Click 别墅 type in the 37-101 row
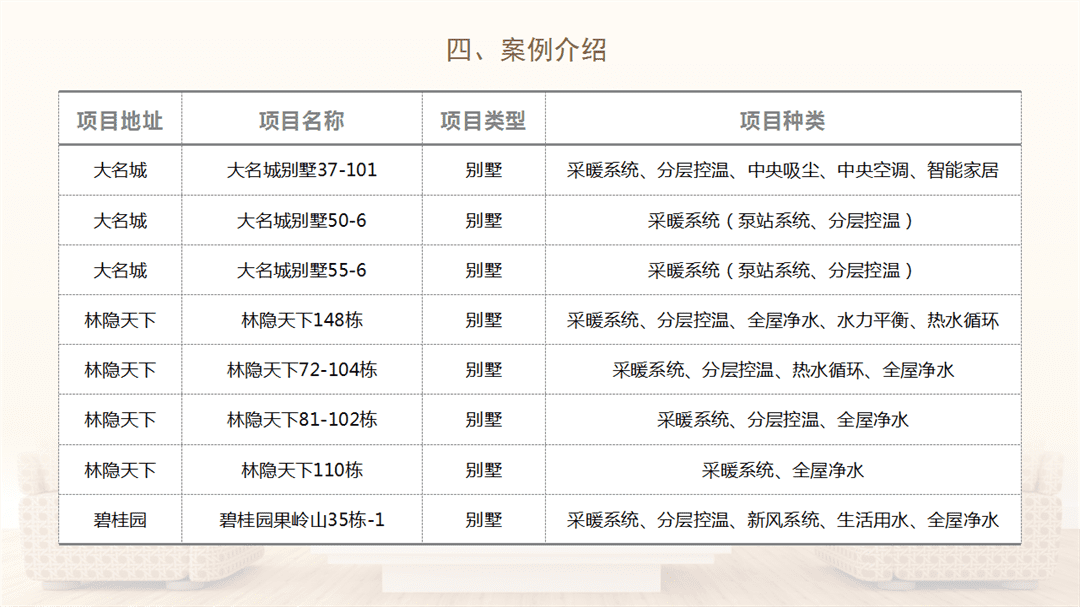1080x607 pixels. point(484,170)
